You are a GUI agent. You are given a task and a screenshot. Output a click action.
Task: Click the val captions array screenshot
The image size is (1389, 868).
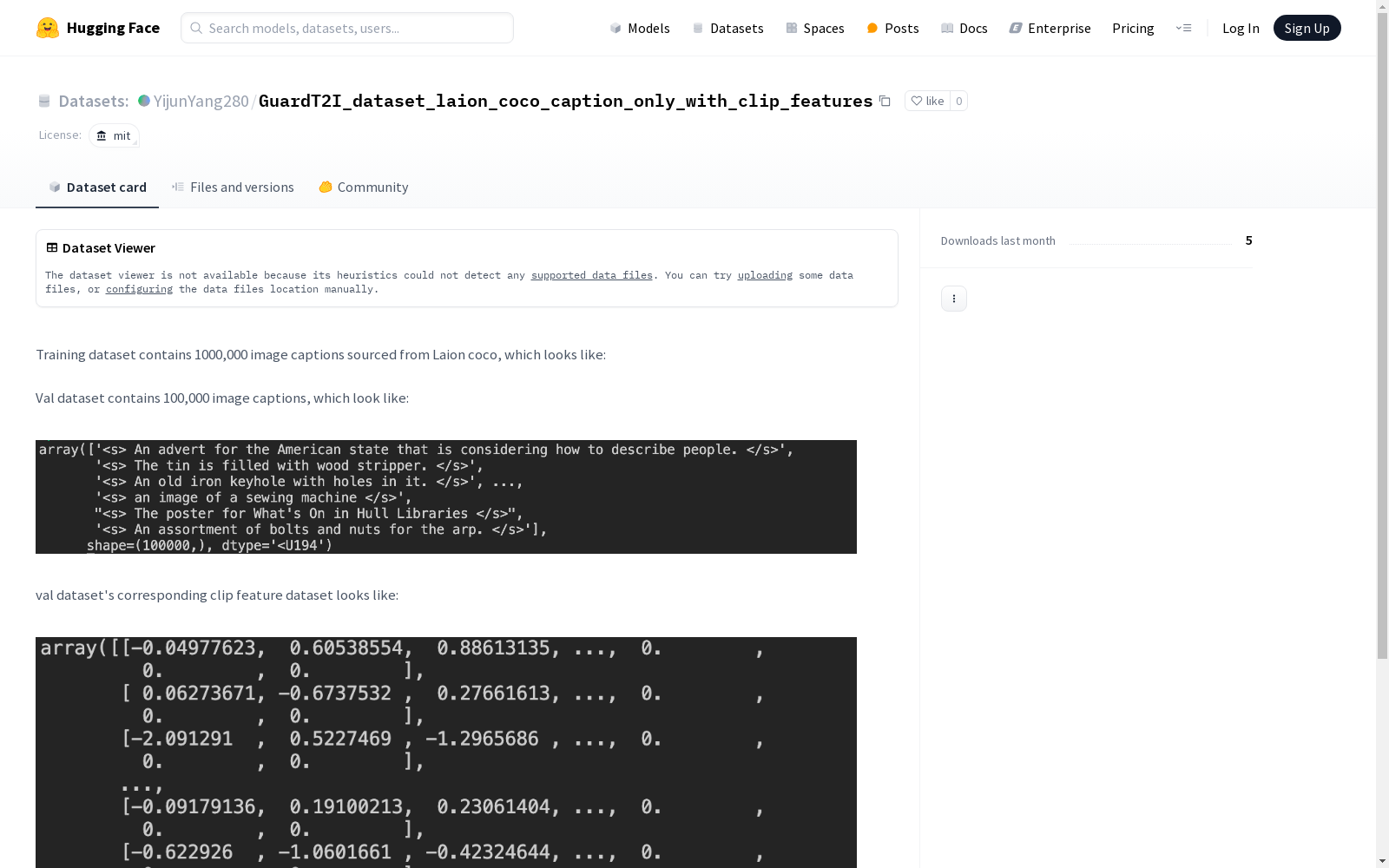point(446,496)
